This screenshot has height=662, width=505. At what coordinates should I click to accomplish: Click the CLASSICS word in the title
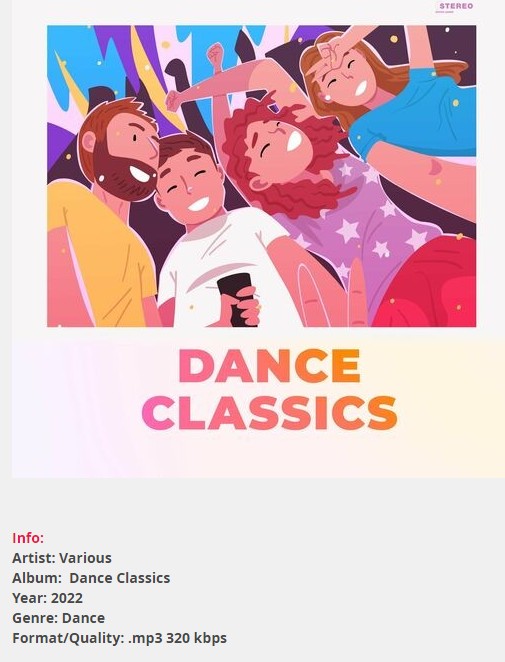point(269,412)
